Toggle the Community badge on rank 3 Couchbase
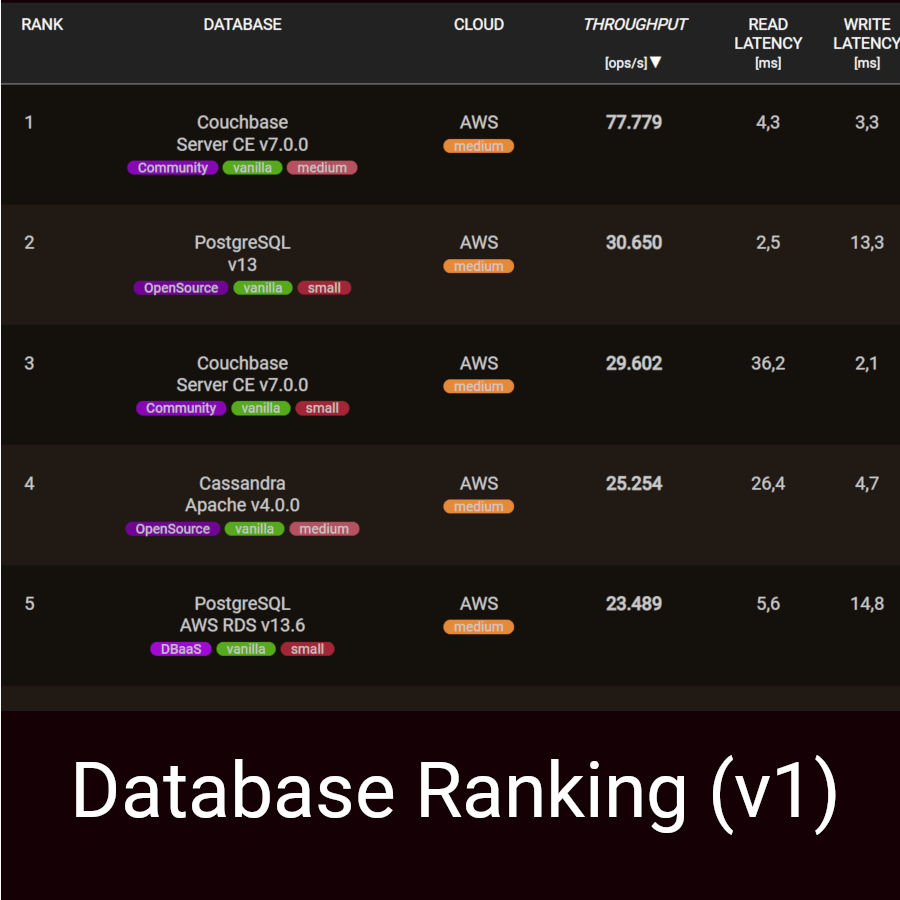Image resolution: width=900 pixels, height=900 pixels. click(180, 408)
